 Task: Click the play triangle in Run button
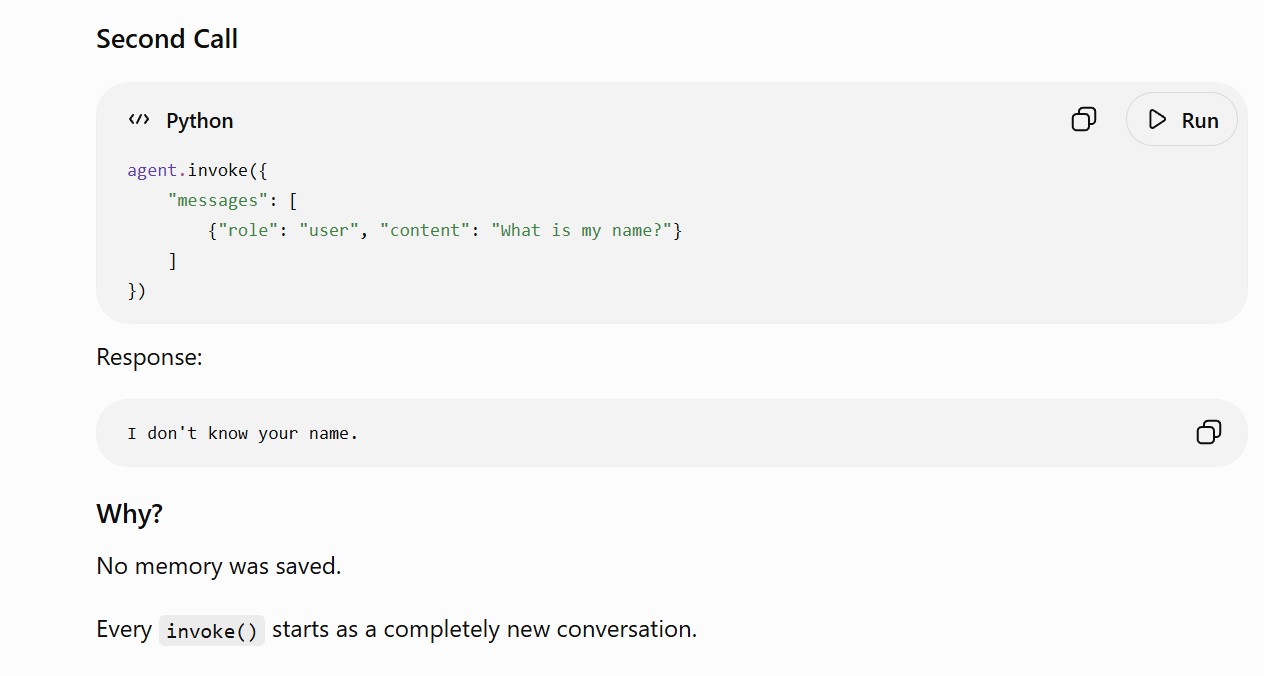[1157, 120]
